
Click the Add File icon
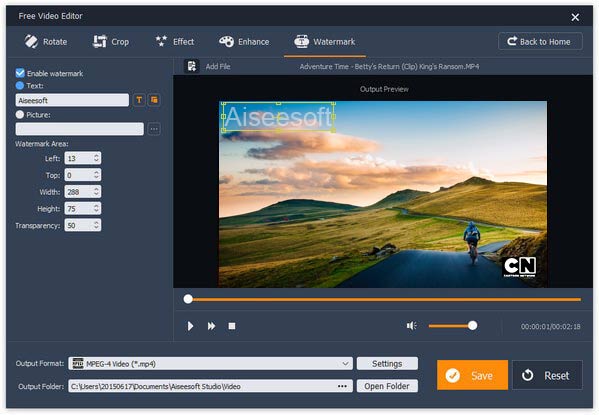(192, 66)
